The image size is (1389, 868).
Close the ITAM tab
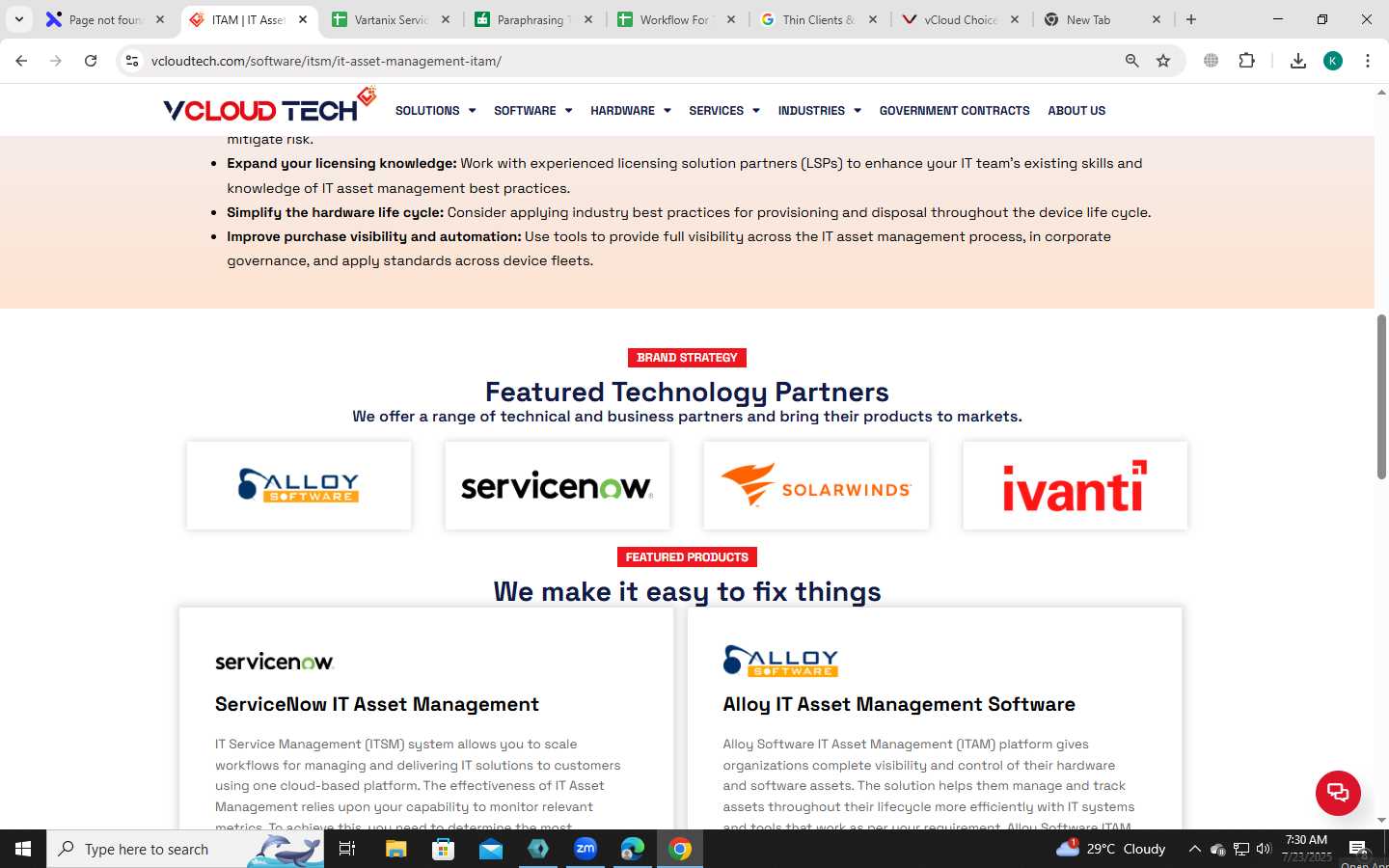click(x=303, y=19)
